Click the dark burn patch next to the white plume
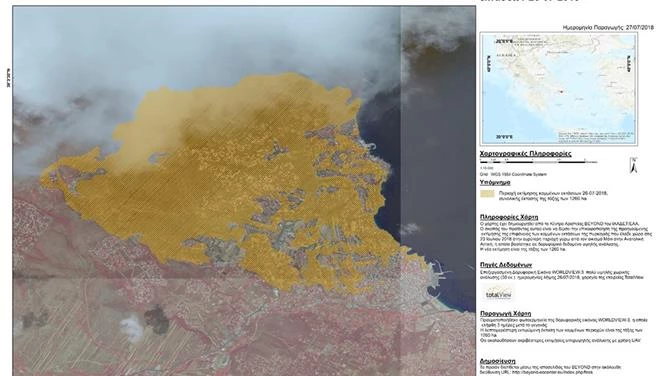Screen dimensions: 660x376 [x=157, y=319]
